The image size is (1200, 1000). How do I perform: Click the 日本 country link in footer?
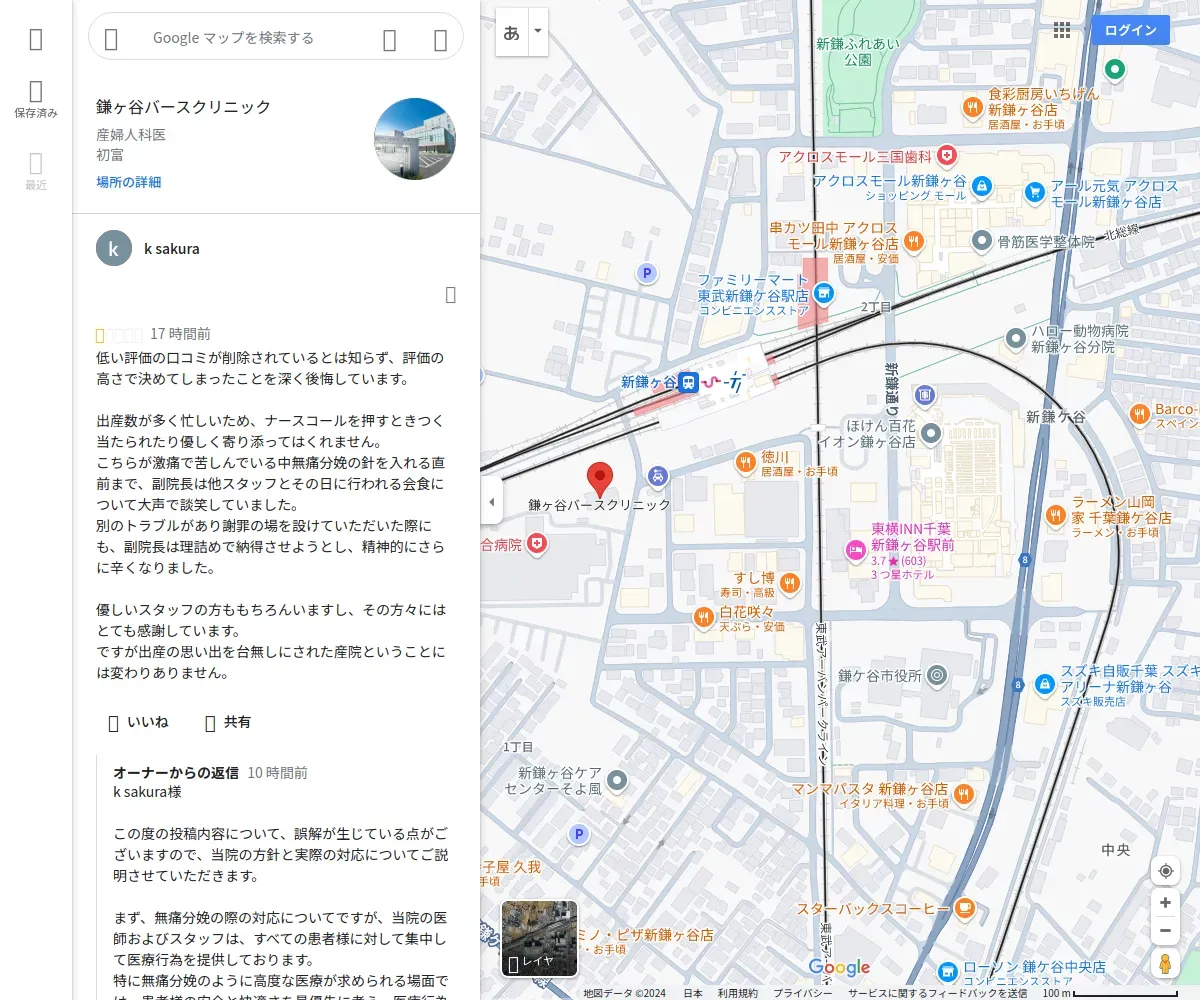tap(693, 993)
